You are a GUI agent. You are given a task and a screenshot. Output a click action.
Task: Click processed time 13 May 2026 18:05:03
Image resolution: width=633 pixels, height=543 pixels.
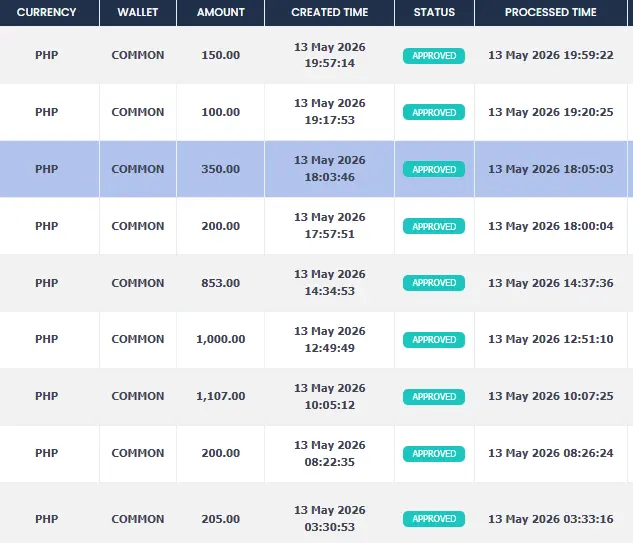click(551, 169)
